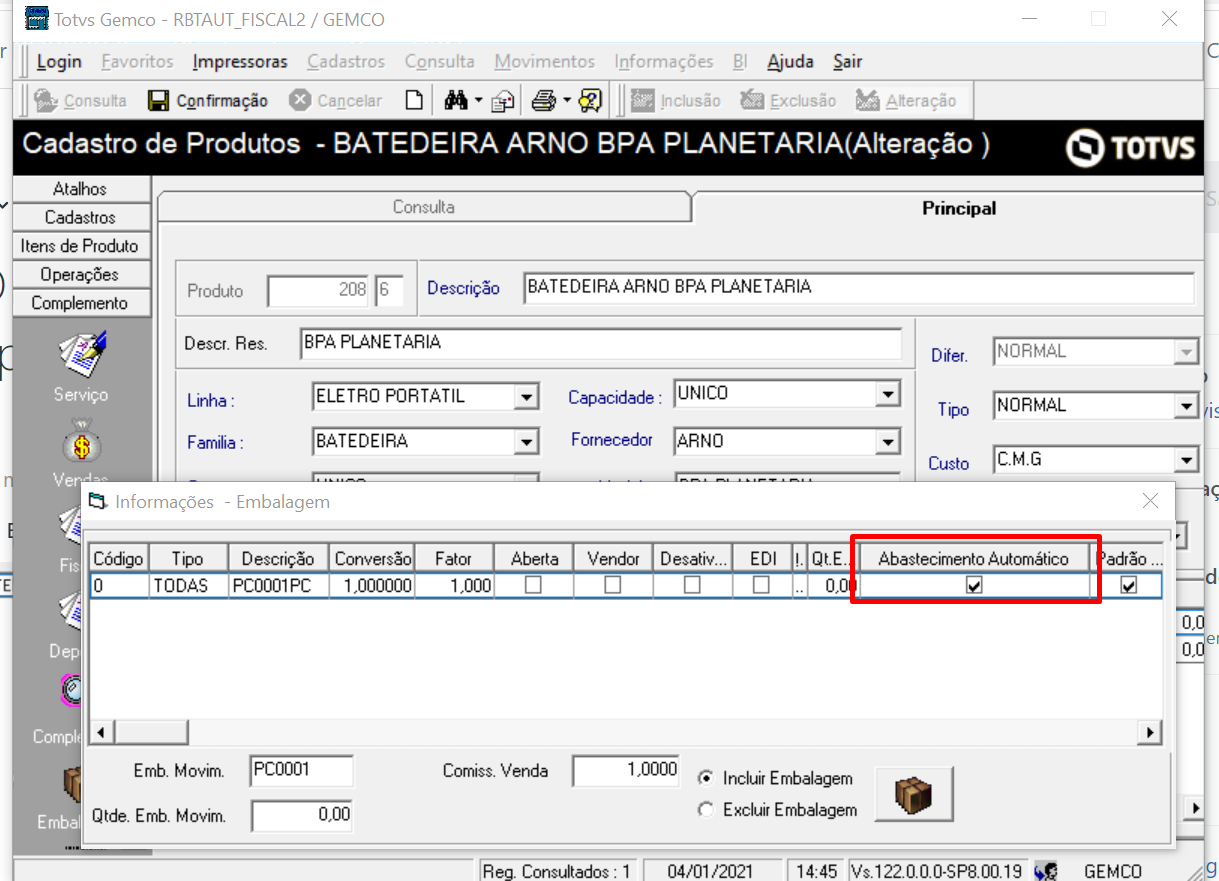
Task: Click the Informações - Embalagem title bar icon
Action: point(96,501)
